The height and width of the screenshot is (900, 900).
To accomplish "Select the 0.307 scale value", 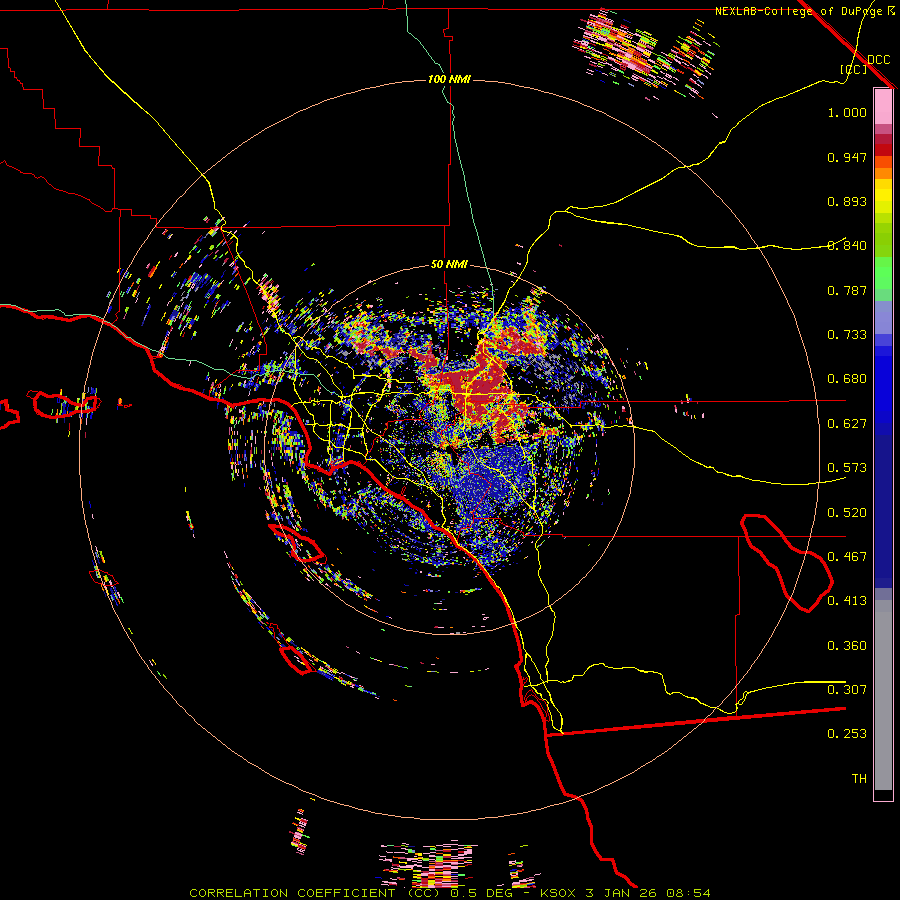I will 847,690.
